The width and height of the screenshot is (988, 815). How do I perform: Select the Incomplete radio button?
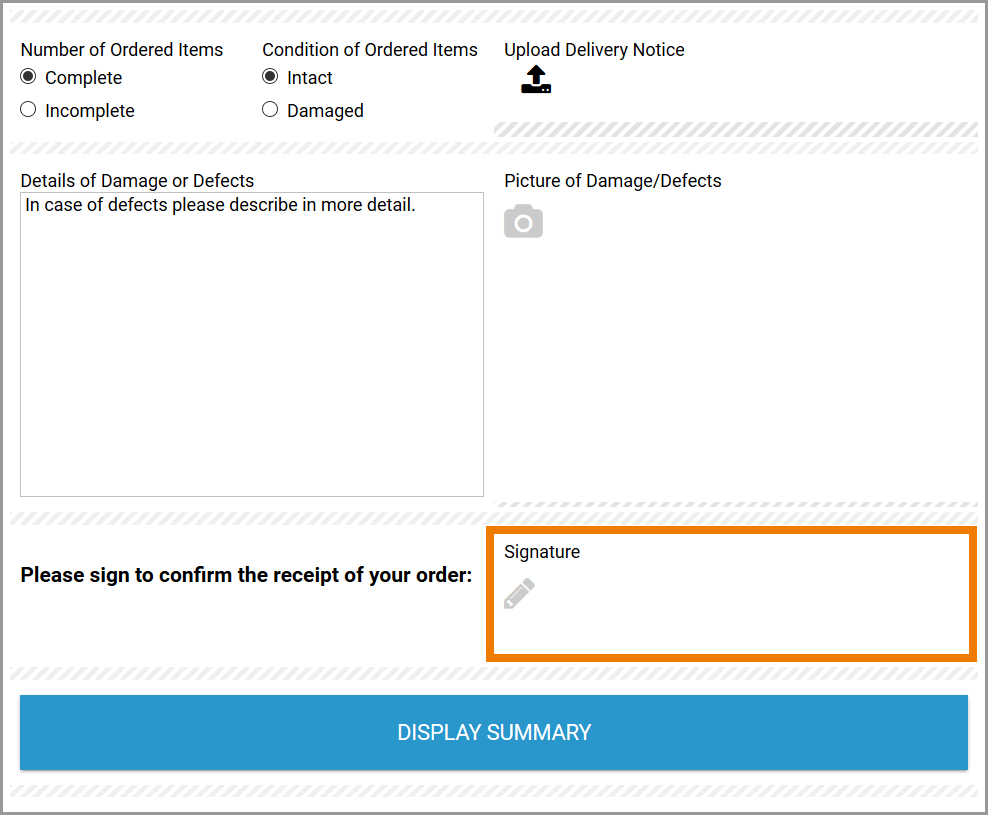pyautogui.click(x=28, y=110)
